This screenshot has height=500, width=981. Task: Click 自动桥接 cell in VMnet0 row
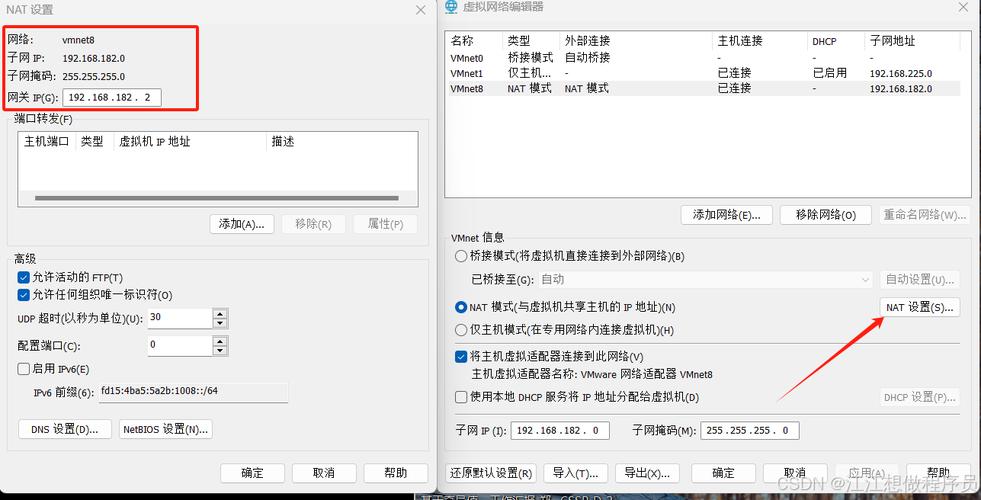(x=587, y=58)
